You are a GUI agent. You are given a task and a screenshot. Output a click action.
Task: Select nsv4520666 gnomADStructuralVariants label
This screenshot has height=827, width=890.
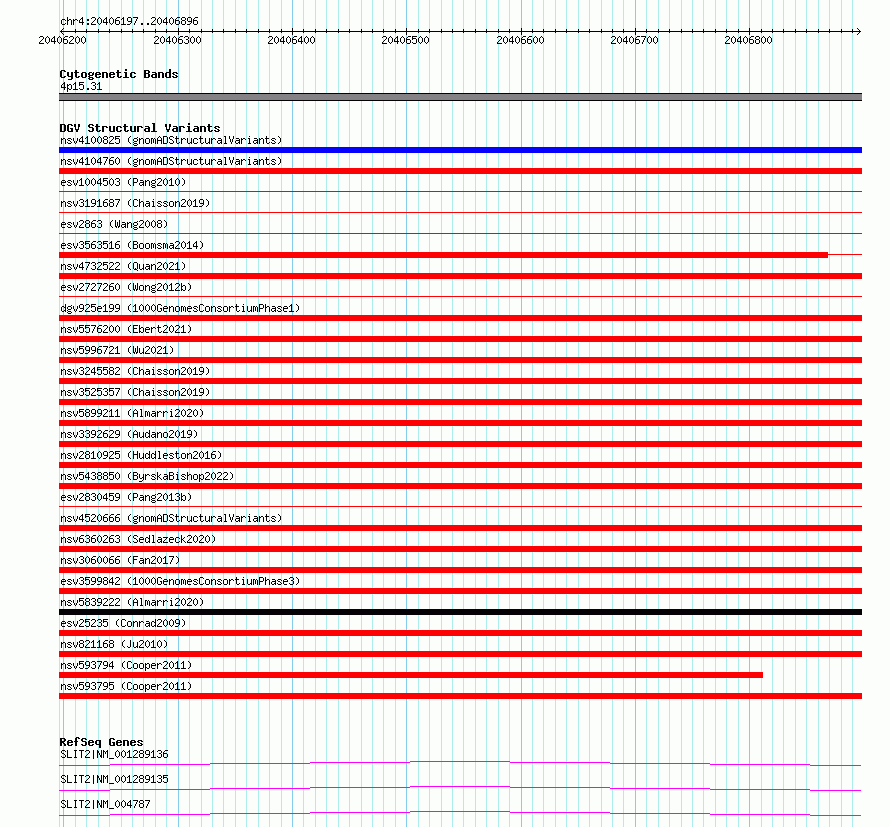point(171,518)
